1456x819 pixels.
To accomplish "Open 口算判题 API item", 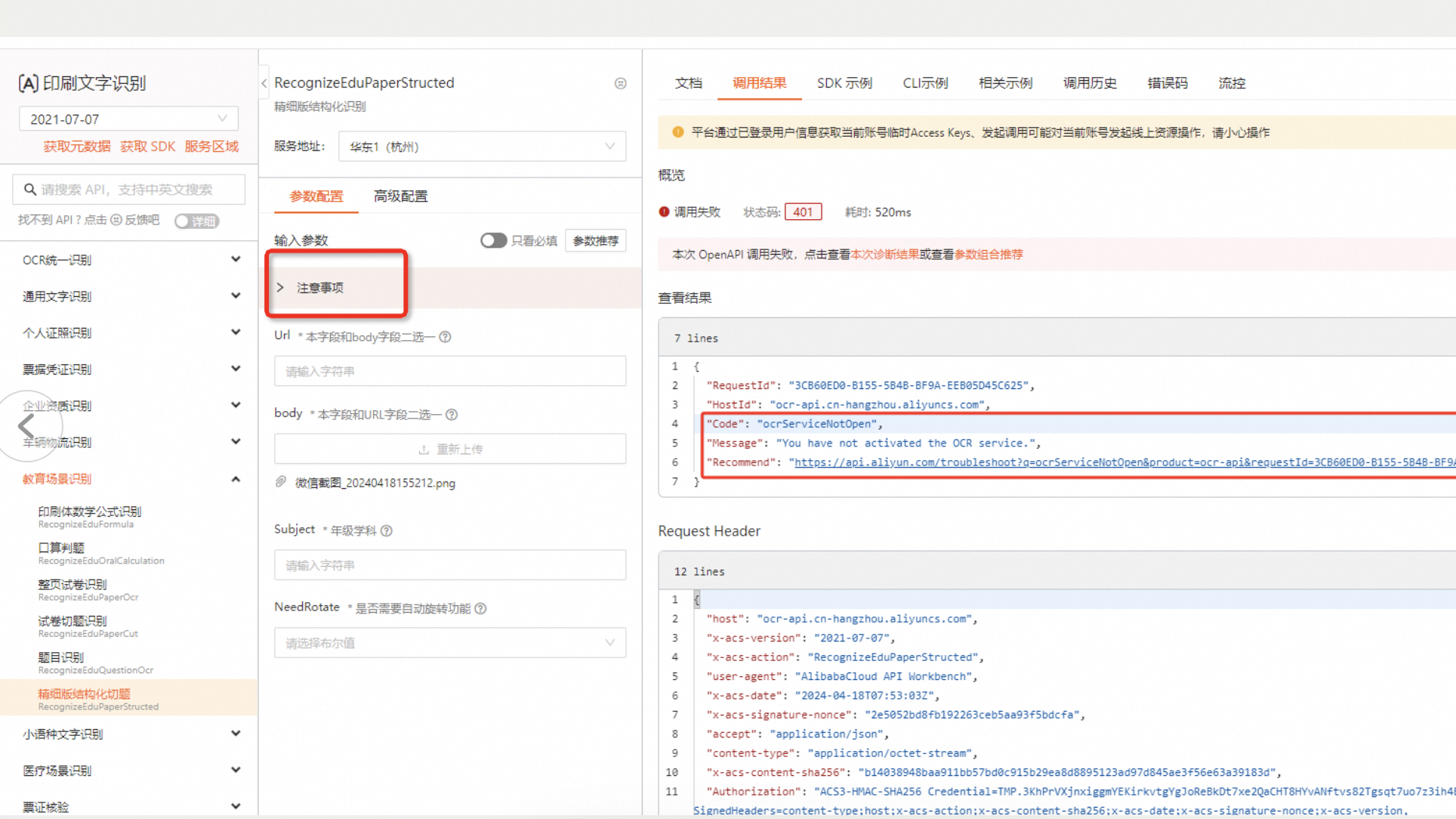I will [x=100, y=553].
